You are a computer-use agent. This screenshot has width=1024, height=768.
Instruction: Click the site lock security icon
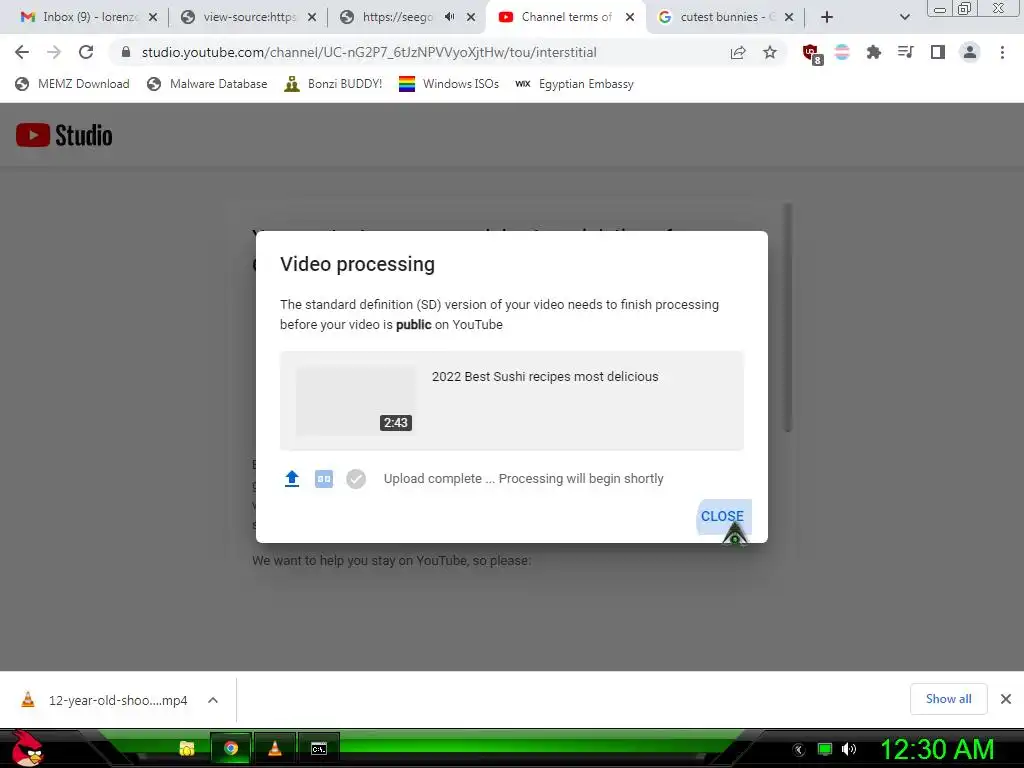pos(126,52)
